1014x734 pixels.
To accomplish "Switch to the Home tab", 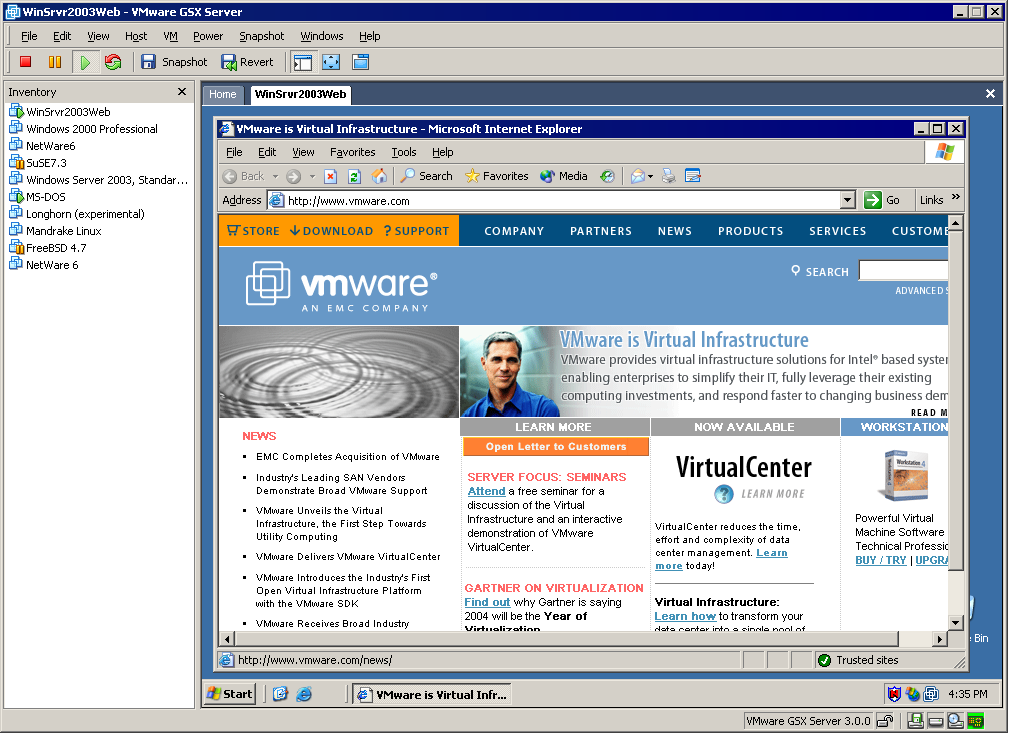I will click(x=223, y=95).
